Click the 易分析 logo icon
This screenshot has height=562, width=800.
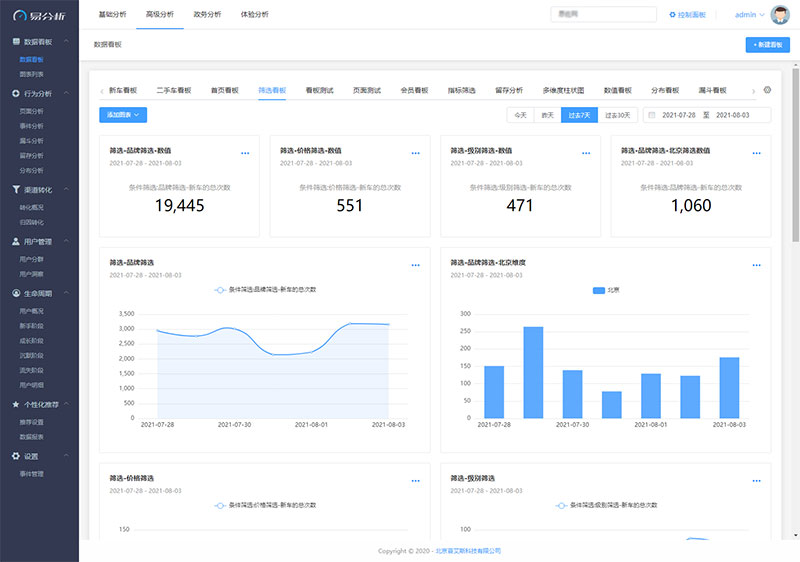coord(19,15)
